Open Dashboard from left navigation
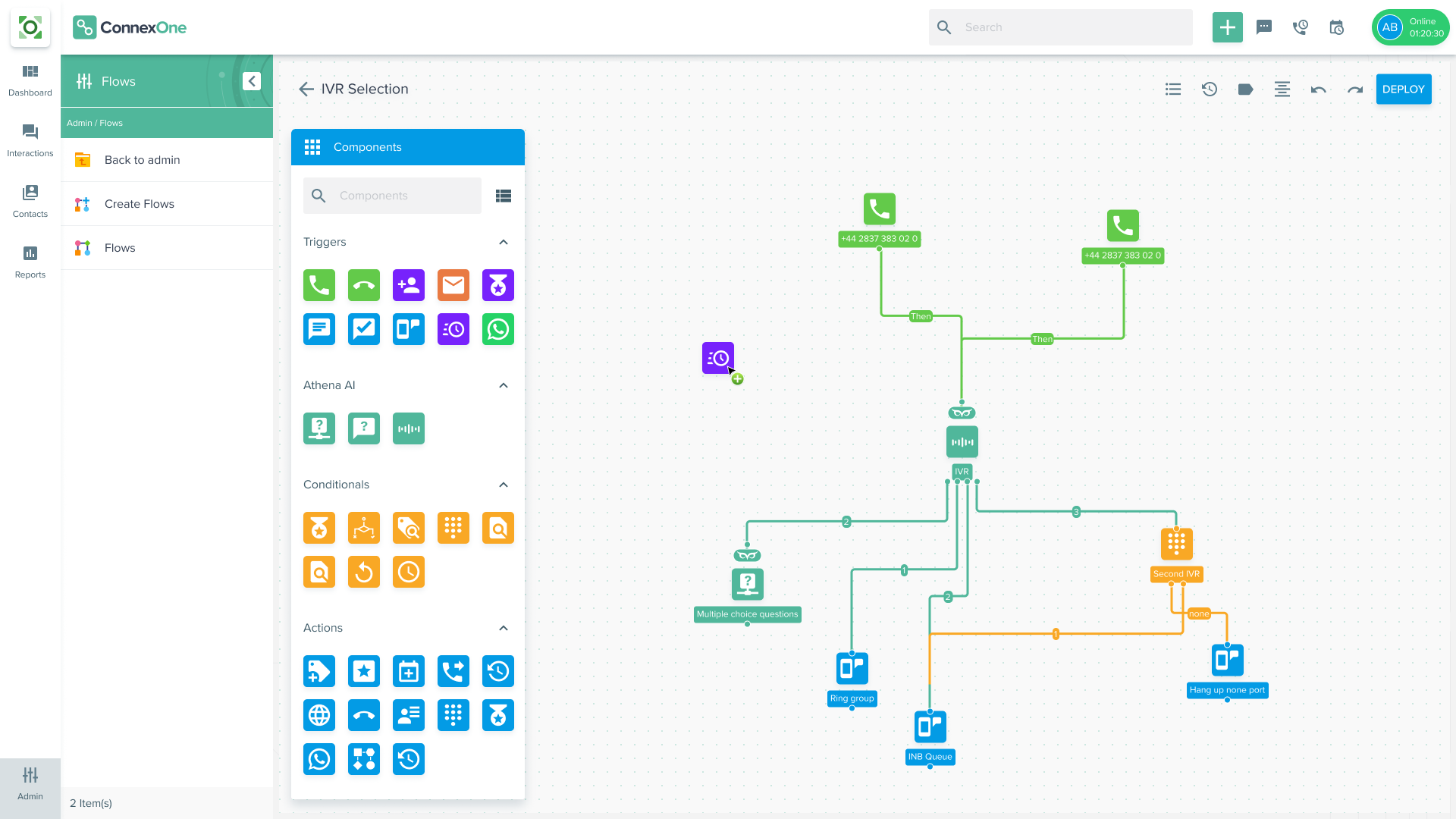Viewport: 1456px width, 819px height. coord(30,80)
